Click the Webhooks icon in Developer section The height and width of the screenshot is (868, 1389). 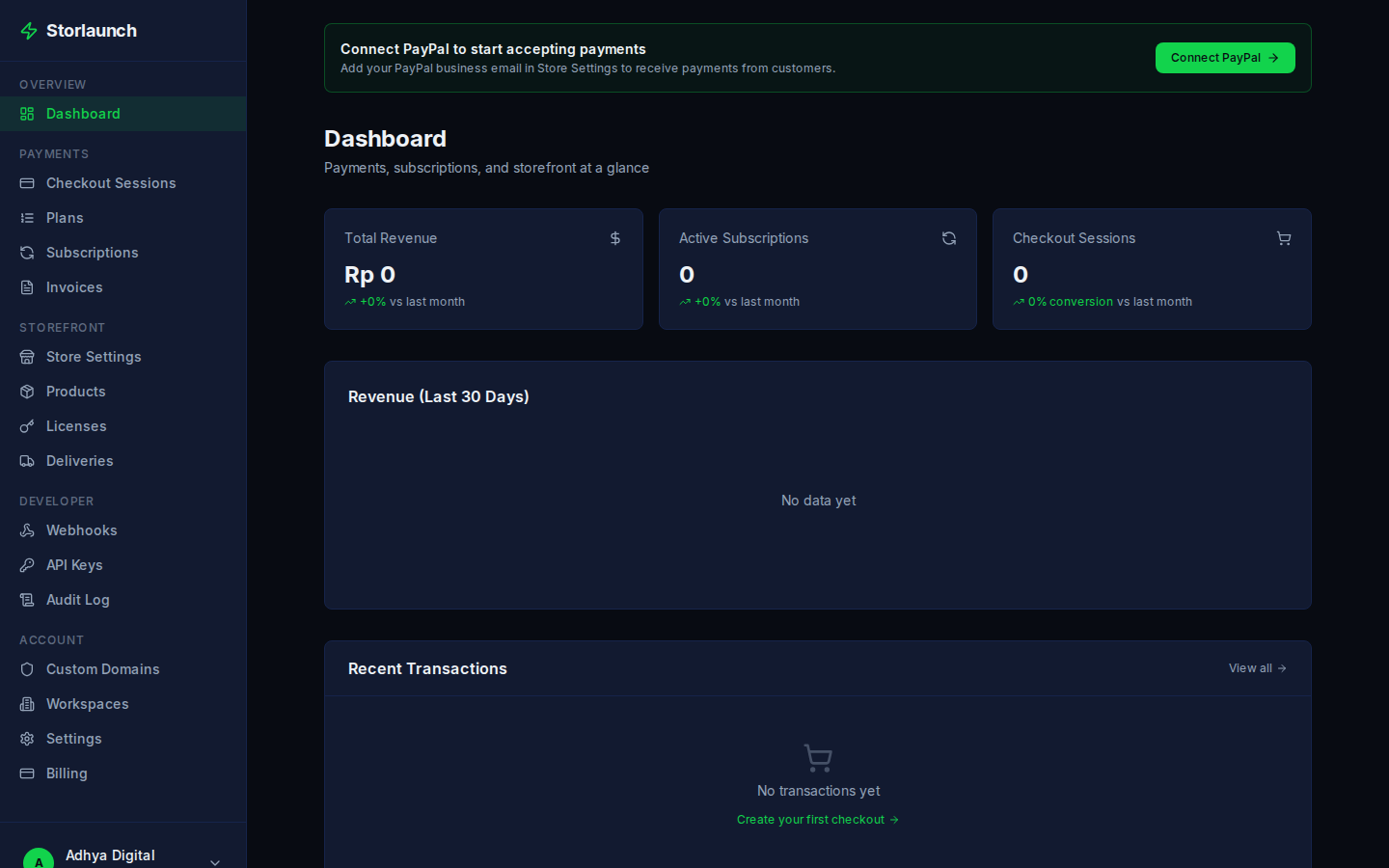(x=26, y=529)
